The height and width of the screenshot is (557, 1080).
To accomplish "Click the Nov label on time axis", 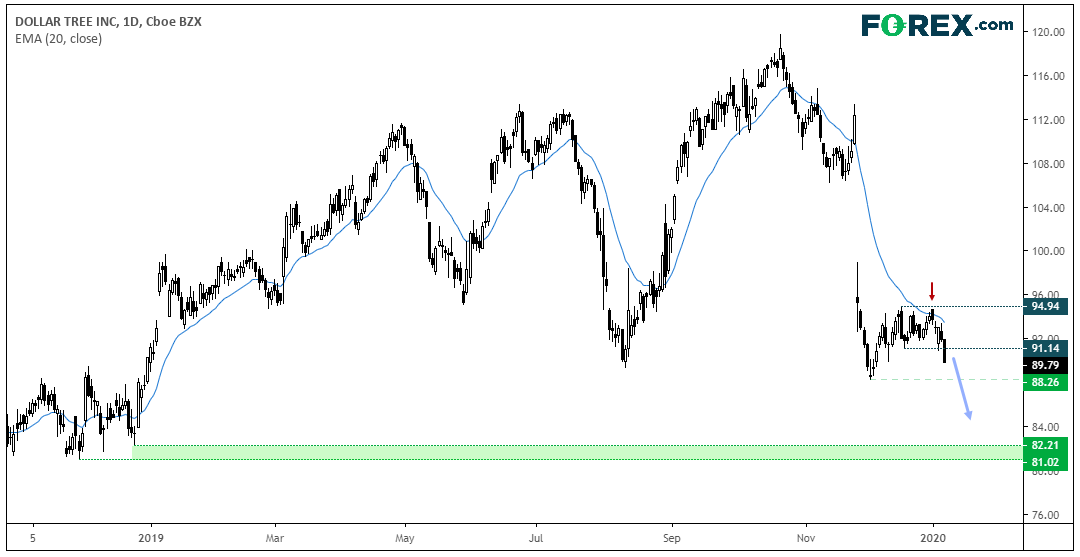I will pyautogui.click(x=804, y=540).
